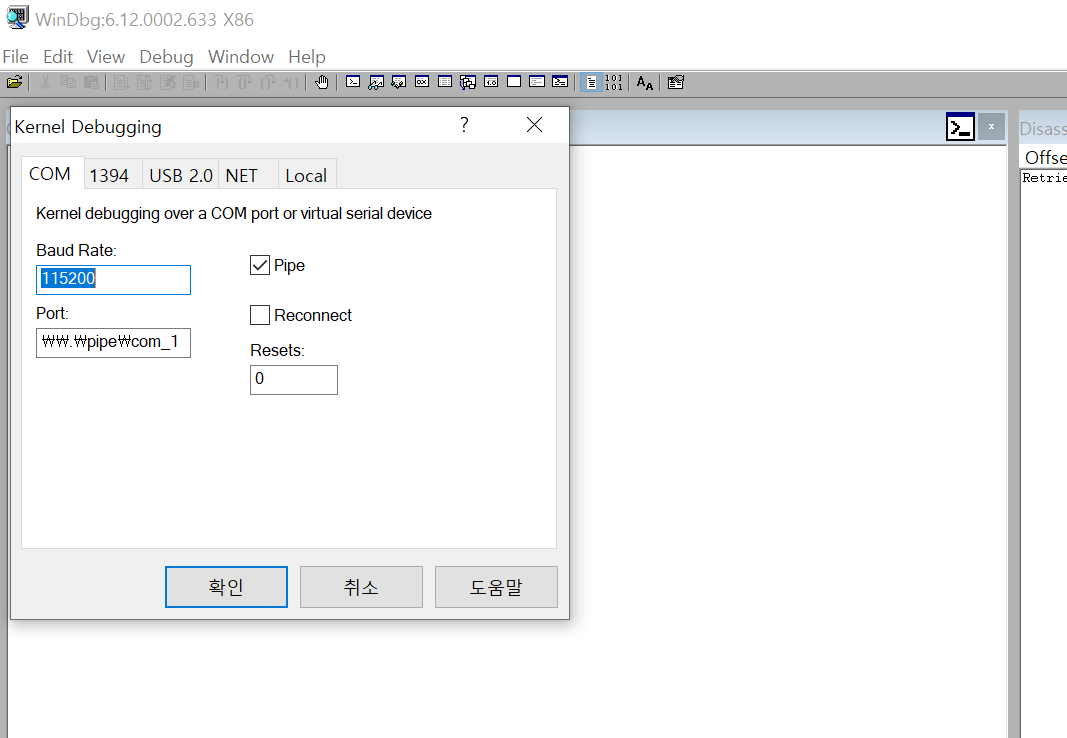The height and width of the screenshot is (738, 1067).
Task: Close the docked Command window pane
Action: click(991, 127)
